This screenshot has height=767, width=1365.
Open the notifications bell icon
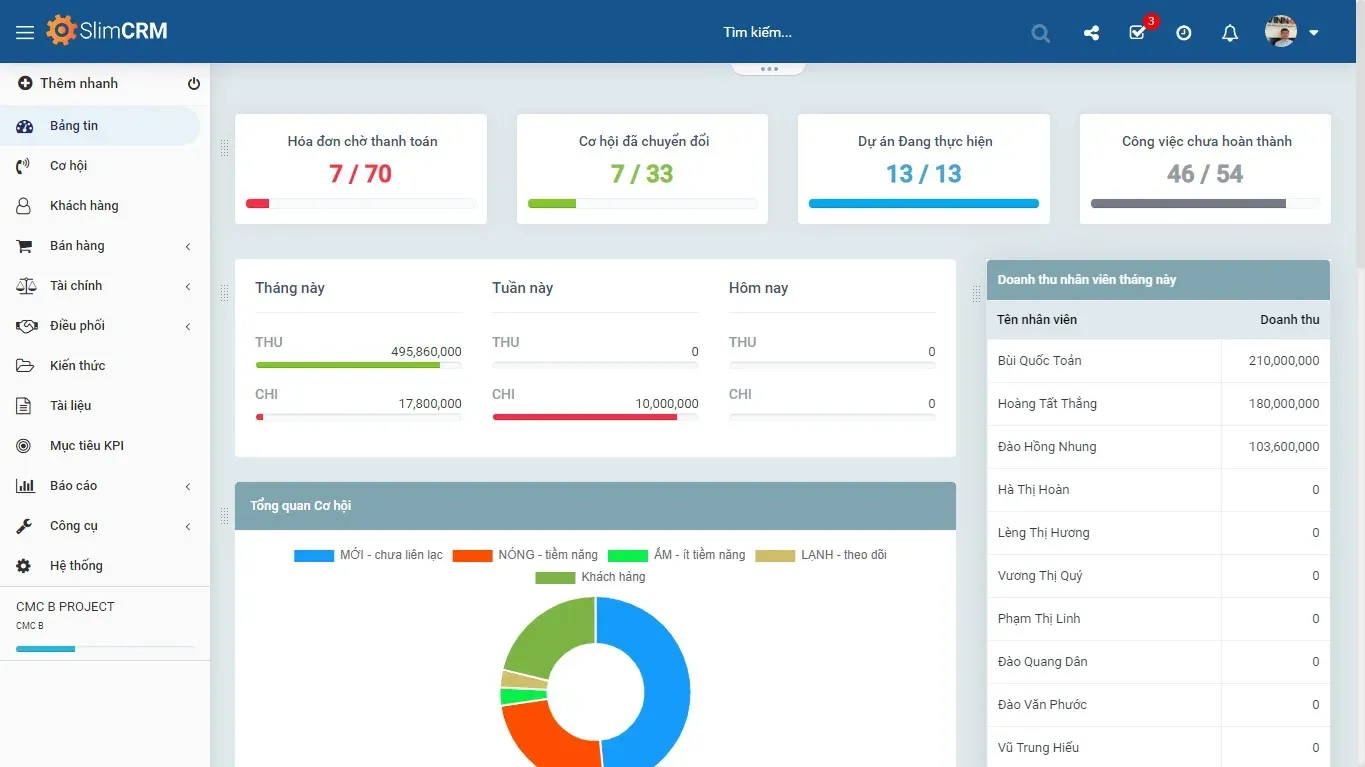(x=1230, y=33)
